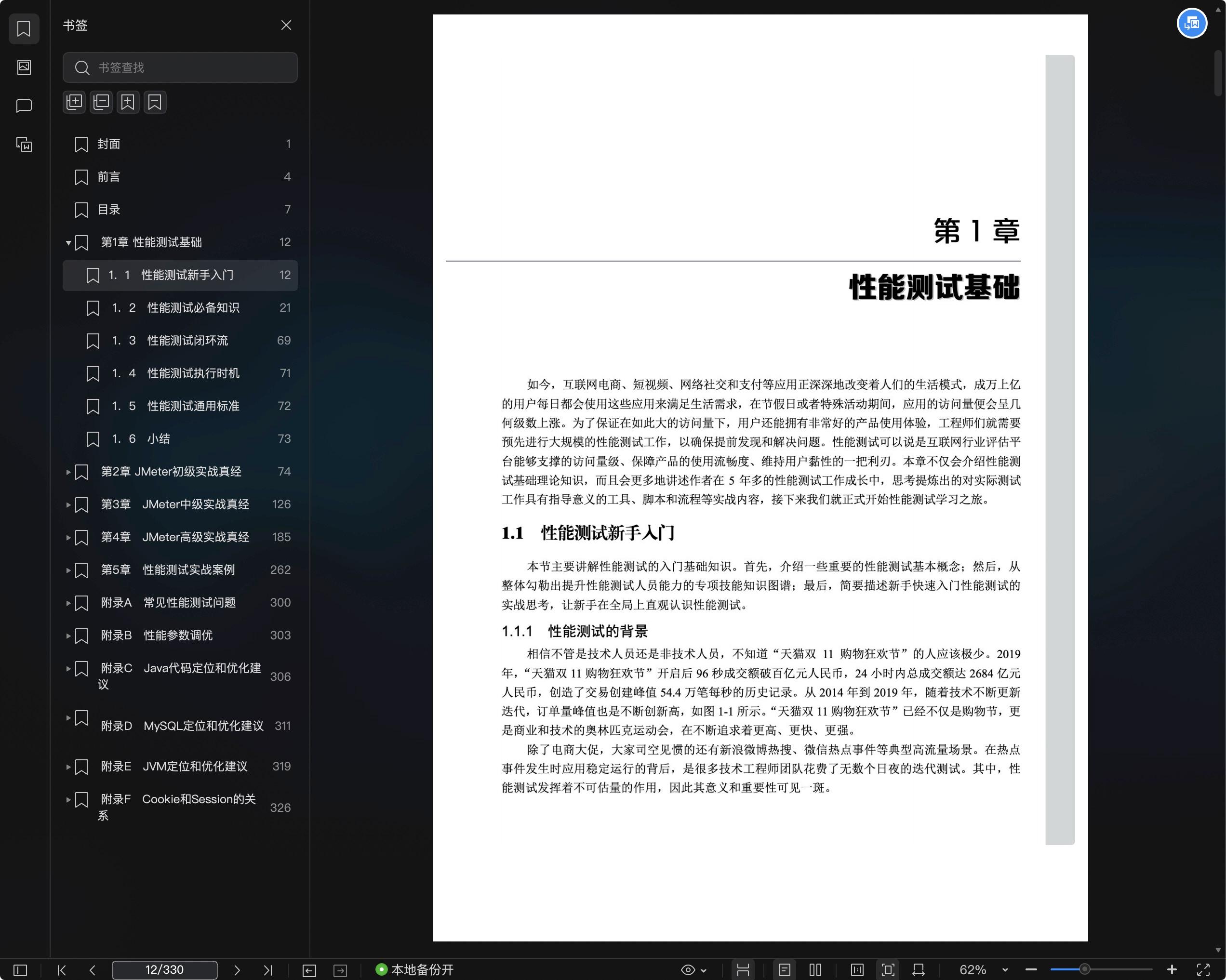
Task: Close the bookmarks panel
Action: click(286, 25)
